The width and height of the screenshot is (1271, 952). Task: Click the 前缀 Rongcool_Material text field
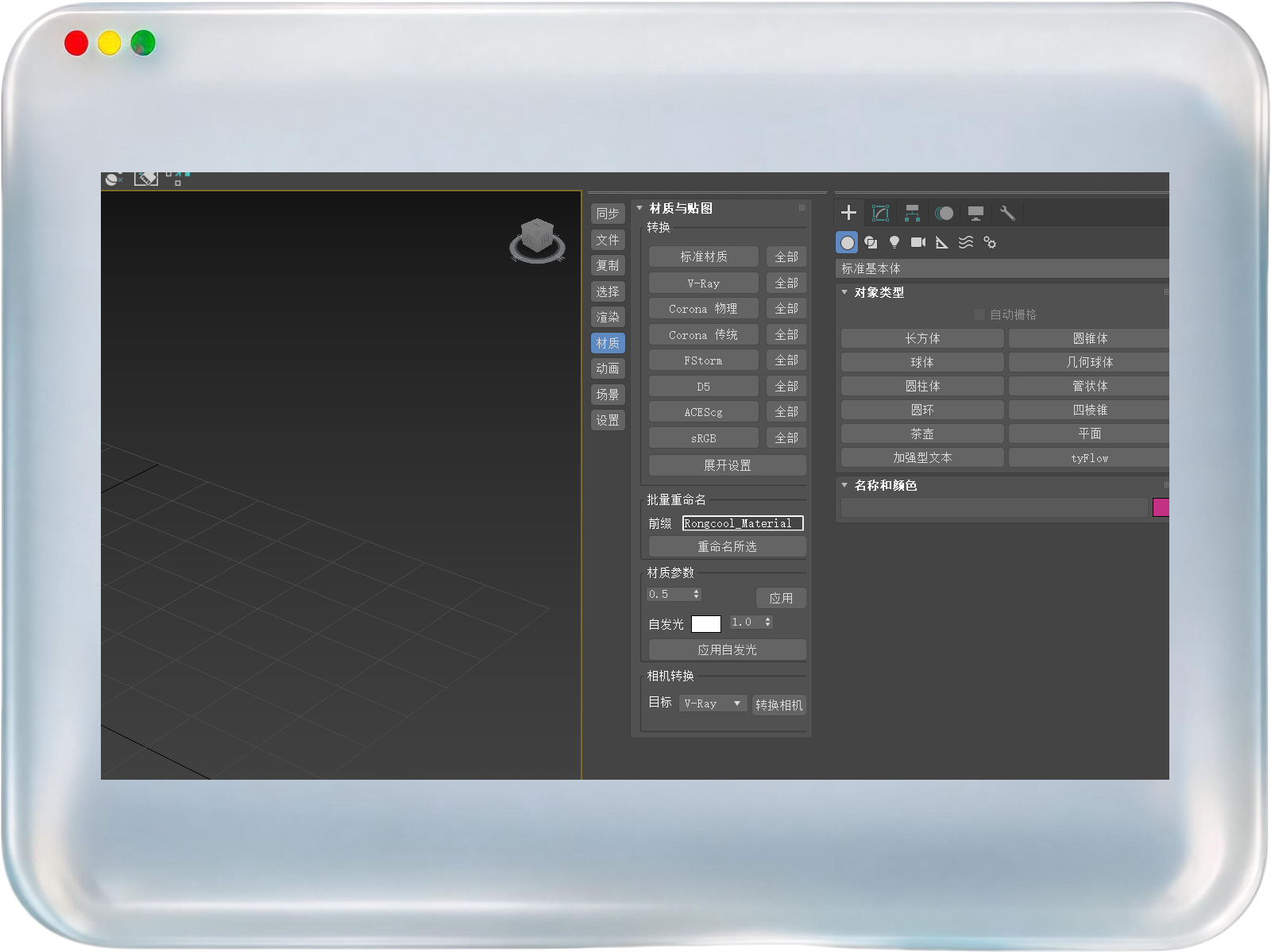pyautogui.click(x=743, y=523)
